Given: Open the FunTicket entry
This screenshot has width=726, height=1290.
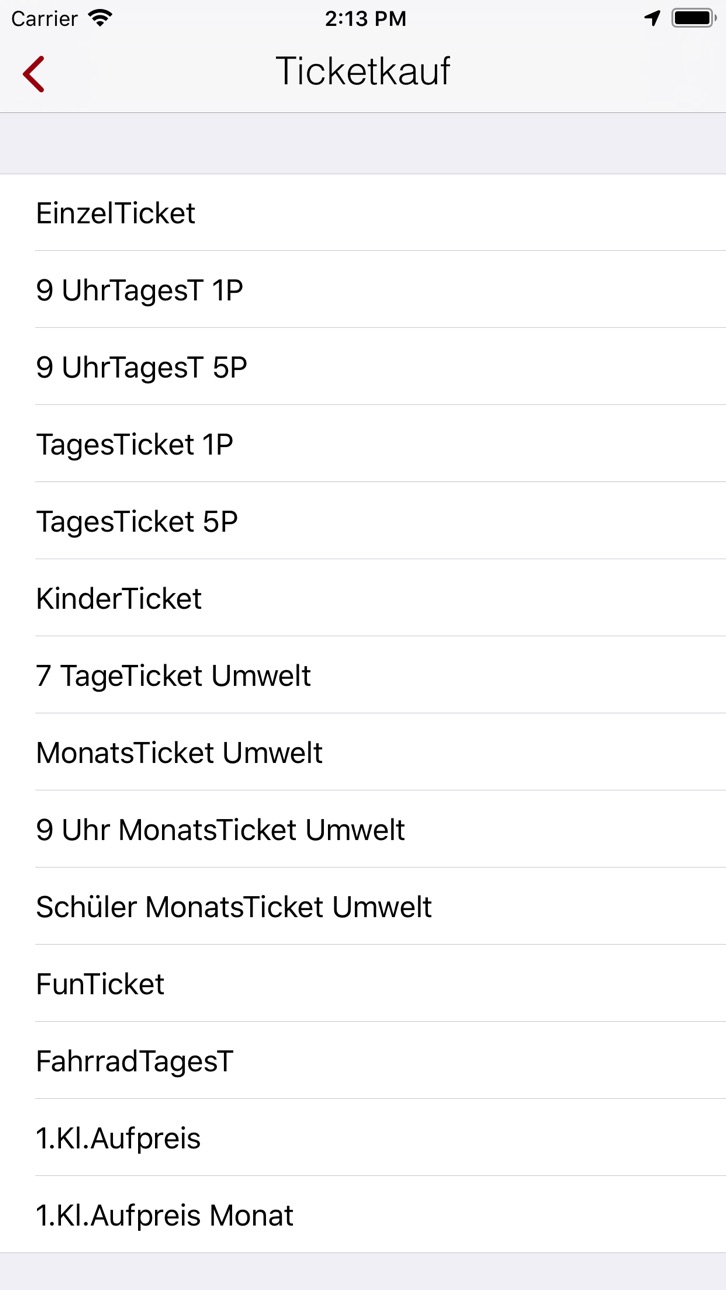Looking at the screenshot, I should coord(363,983).
